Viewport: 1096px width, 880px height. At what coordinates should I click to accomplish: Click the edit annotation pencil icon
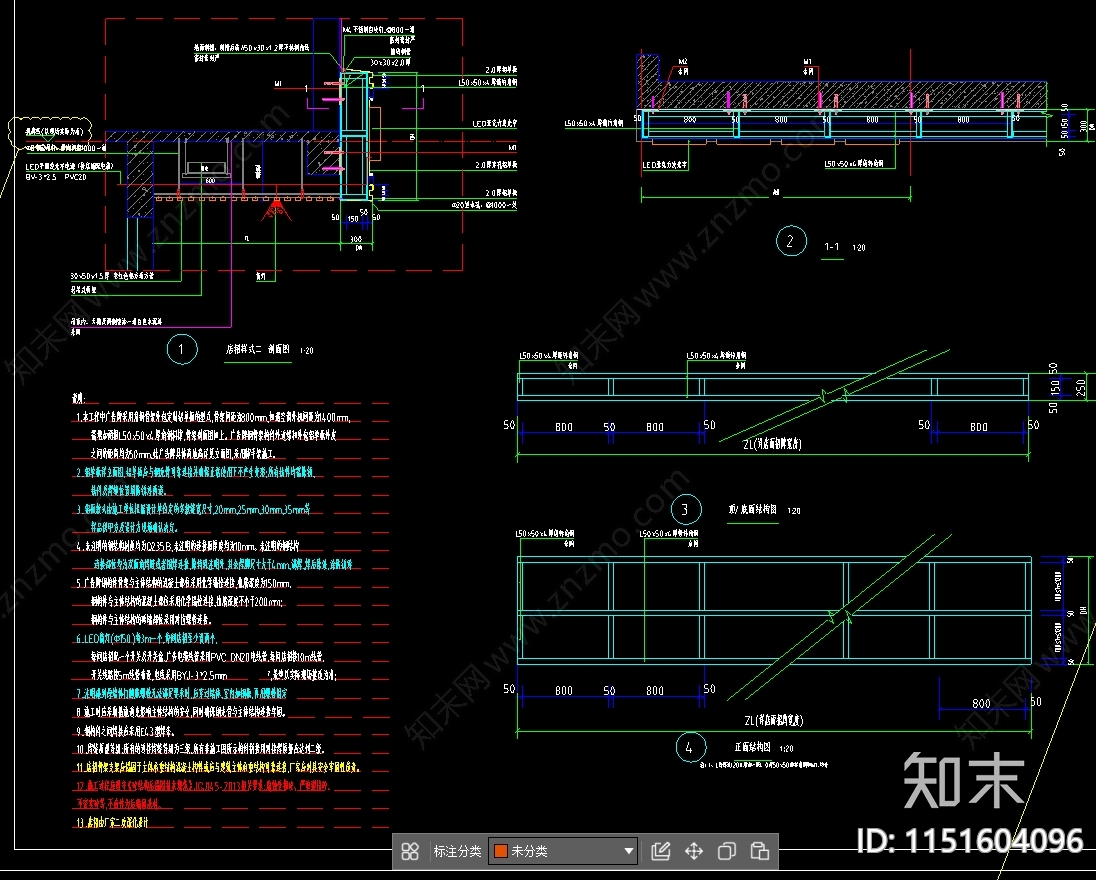click(x=661, y=851)
